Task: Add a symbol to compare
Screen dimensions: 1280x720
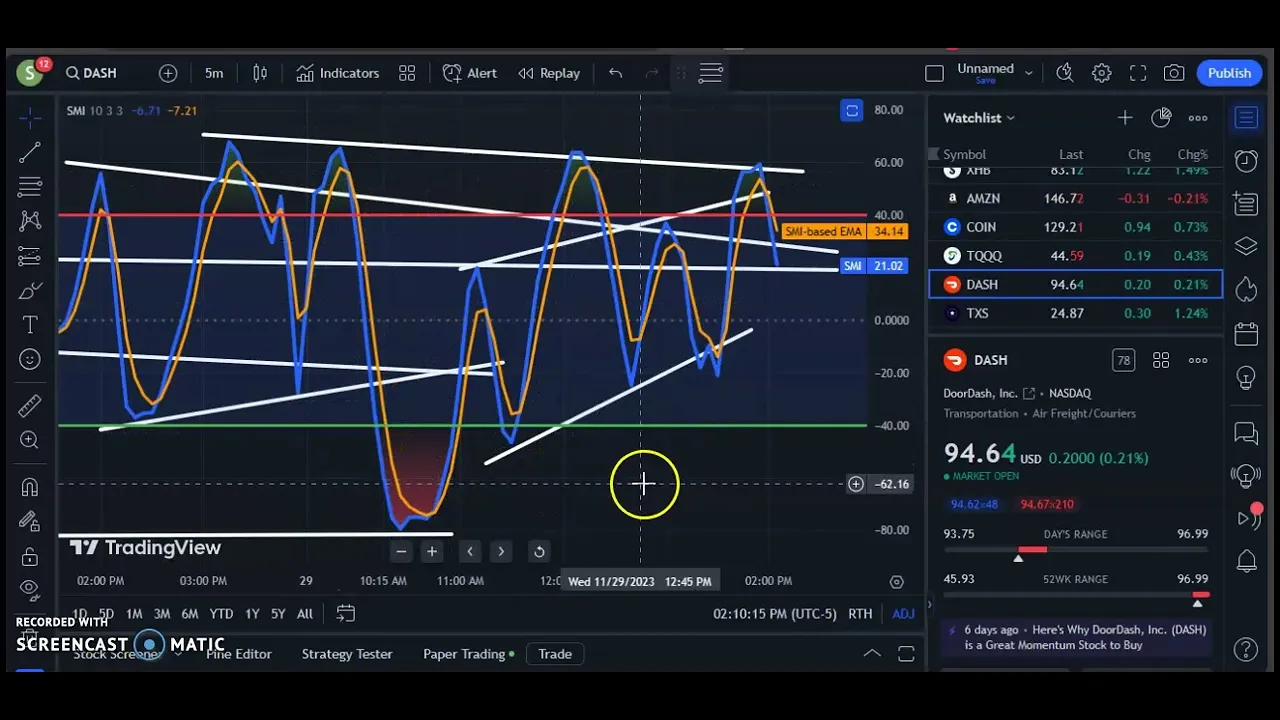Action: (168, 73)
